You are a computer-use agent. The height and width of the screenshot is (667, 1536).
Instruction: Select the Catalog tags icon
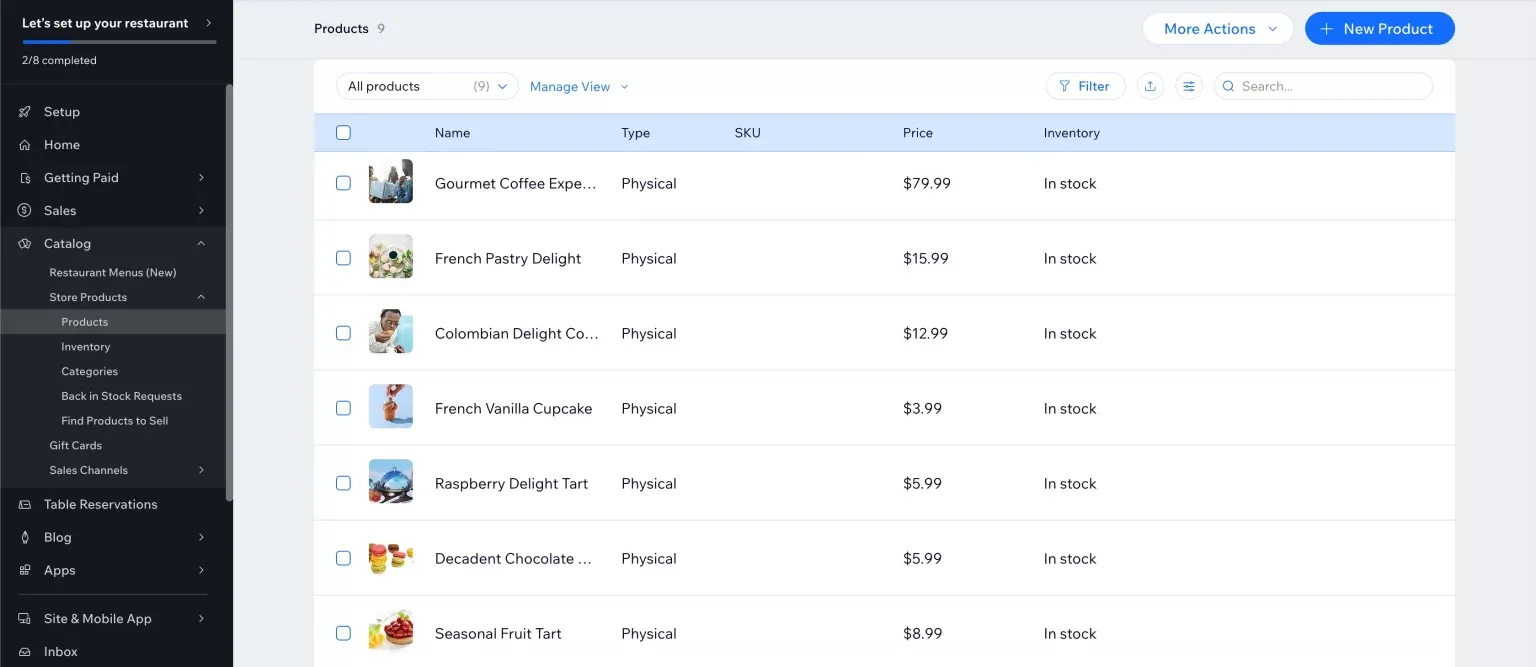click(x=24, y=243)
